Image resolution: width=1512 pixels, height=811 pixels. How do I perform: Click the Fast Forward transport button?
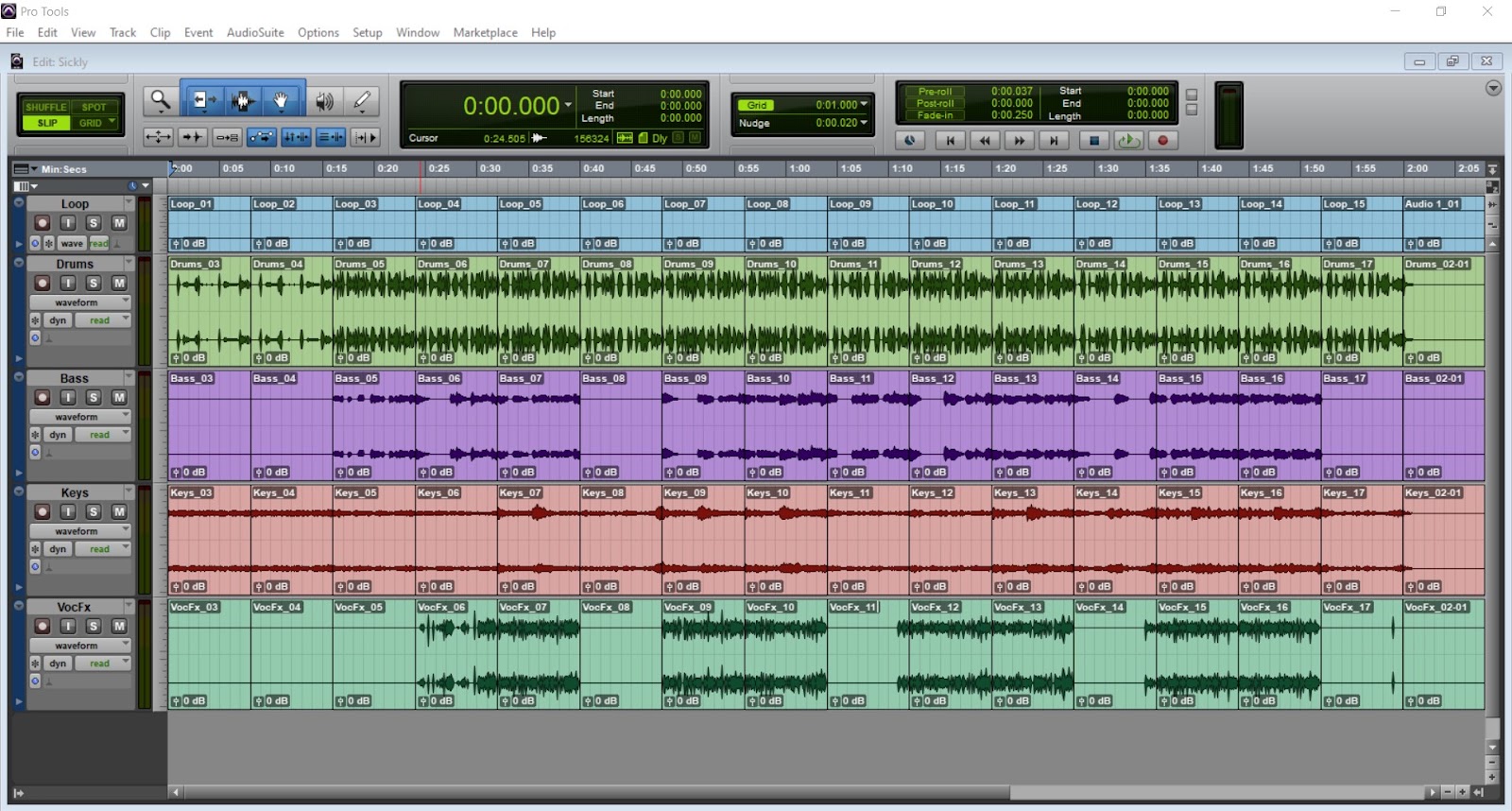click(1019, 140)
